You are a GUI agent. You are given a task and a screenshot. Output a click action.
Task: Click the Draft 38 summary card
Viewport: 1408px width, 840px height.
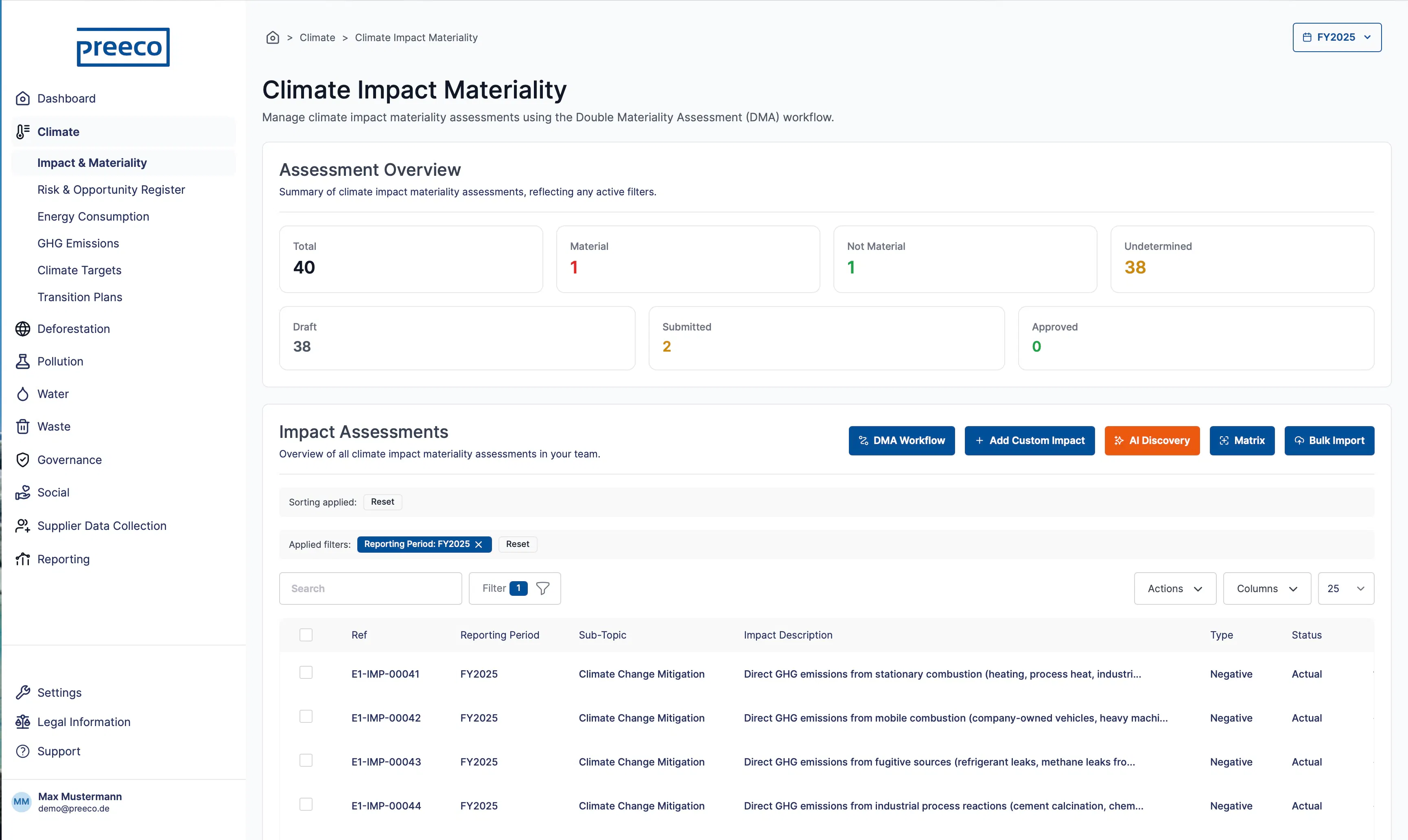coord(457,338)
